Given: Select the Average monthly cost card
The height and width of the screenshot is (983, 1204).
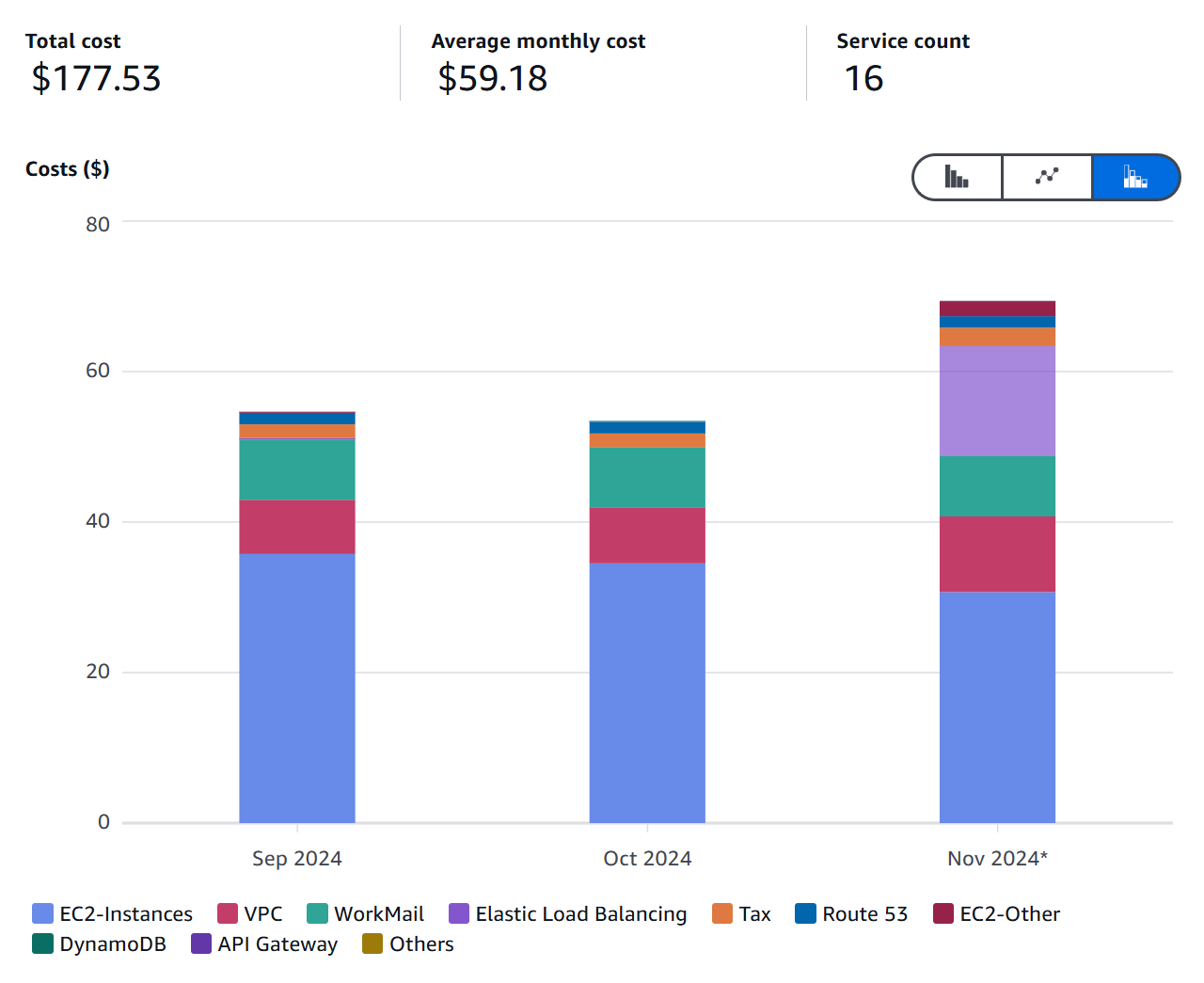Looking at the screenshot, I should [x=538, y=63].
